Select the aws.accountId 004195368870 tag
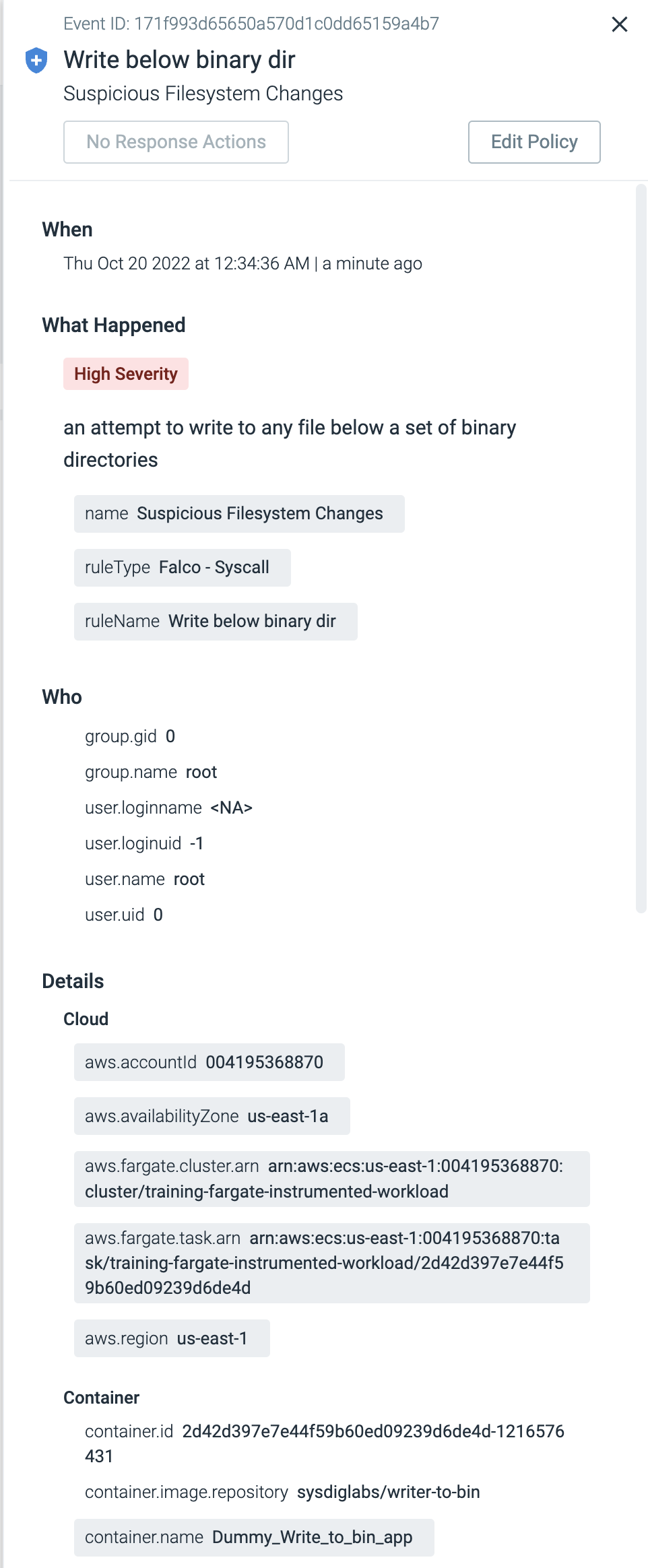Viewport: 648px width, 1568px height. click(x=209, y=1062)
